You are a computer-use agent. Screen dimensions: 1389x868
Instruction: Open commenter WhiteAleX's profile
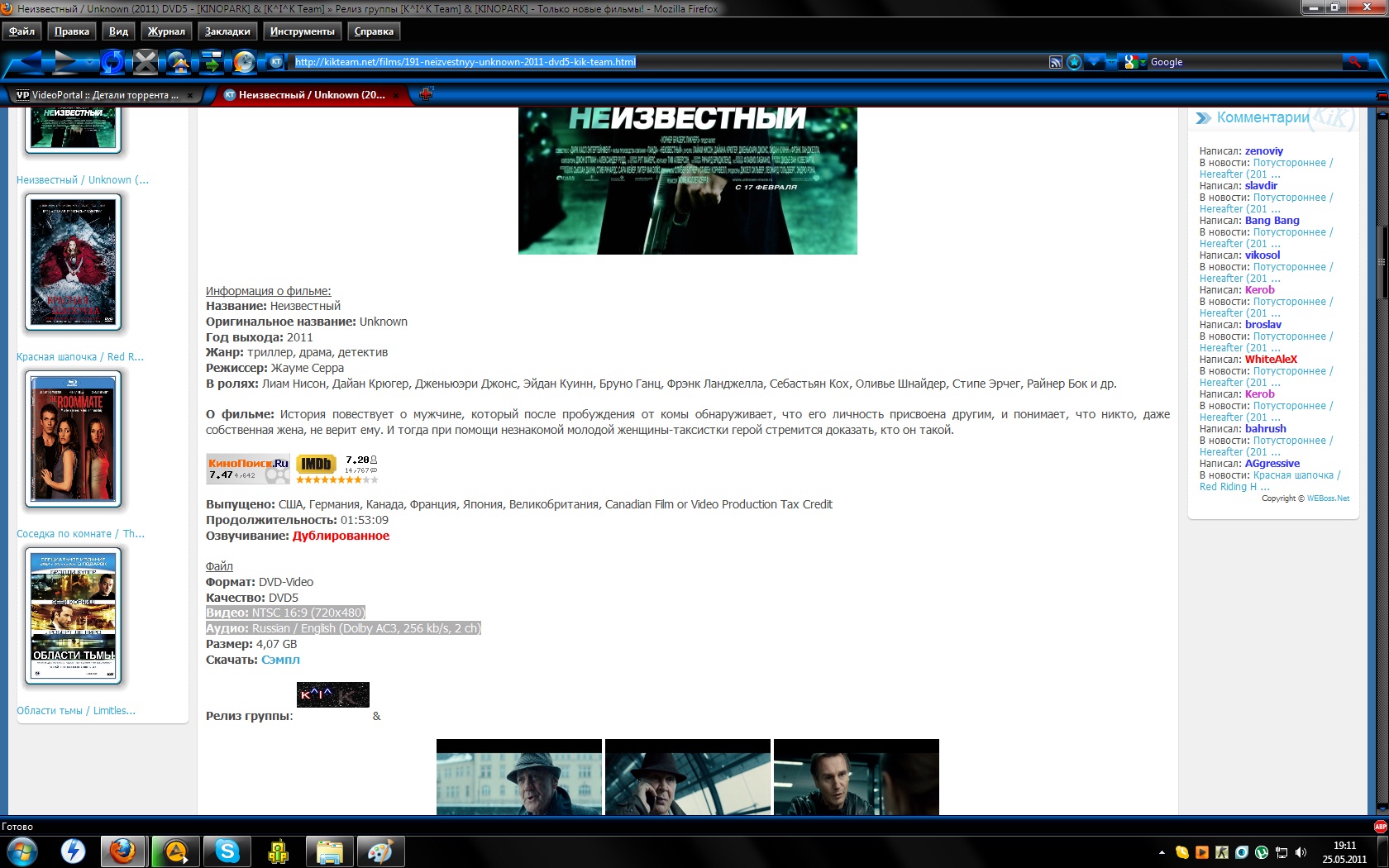point(1271,360)
